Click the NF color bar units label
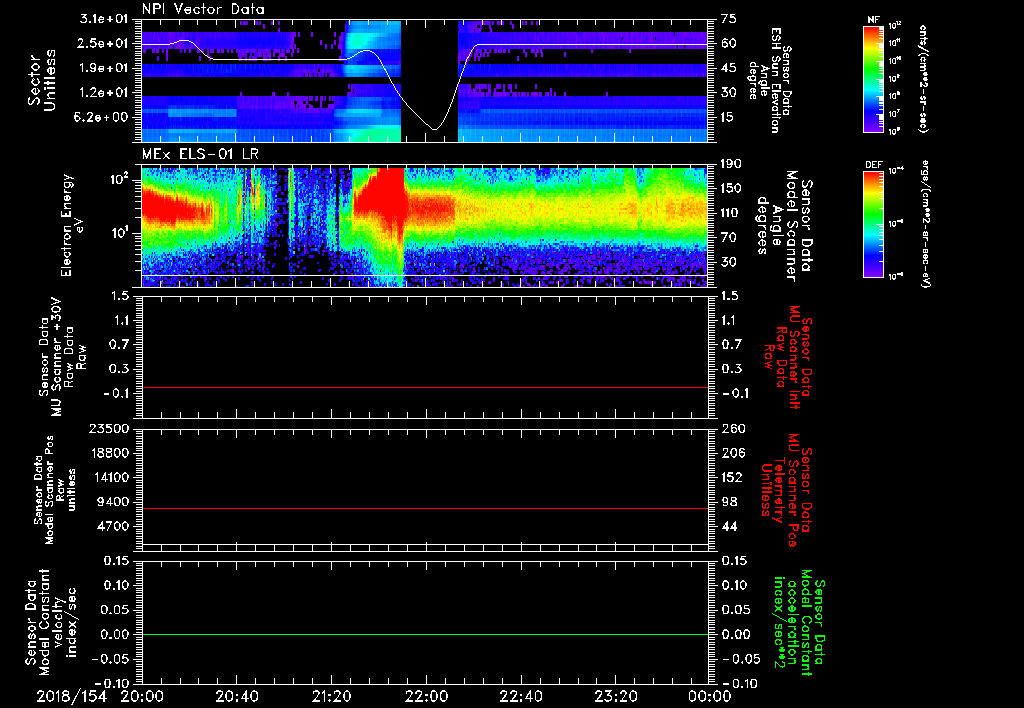1024x708 pixels. (923, 78)
